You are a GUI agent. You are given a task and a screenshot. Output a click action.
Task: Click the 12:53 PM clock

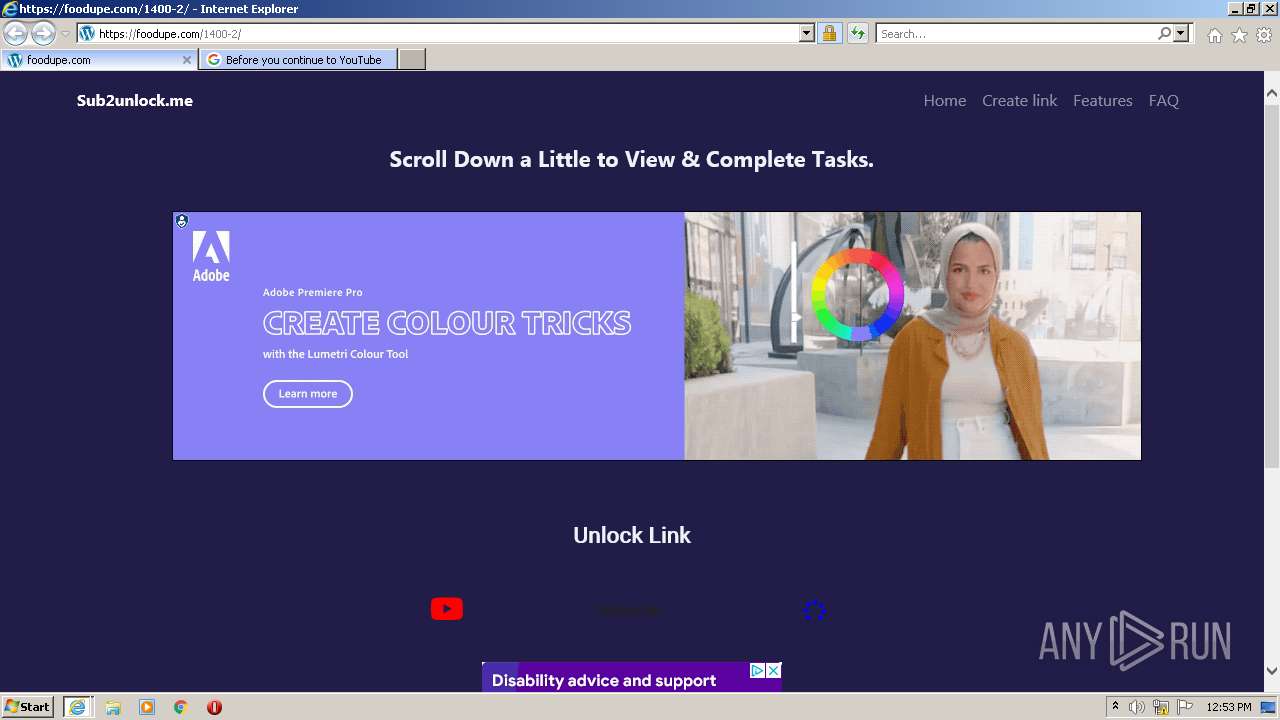tap(1229, 707)
